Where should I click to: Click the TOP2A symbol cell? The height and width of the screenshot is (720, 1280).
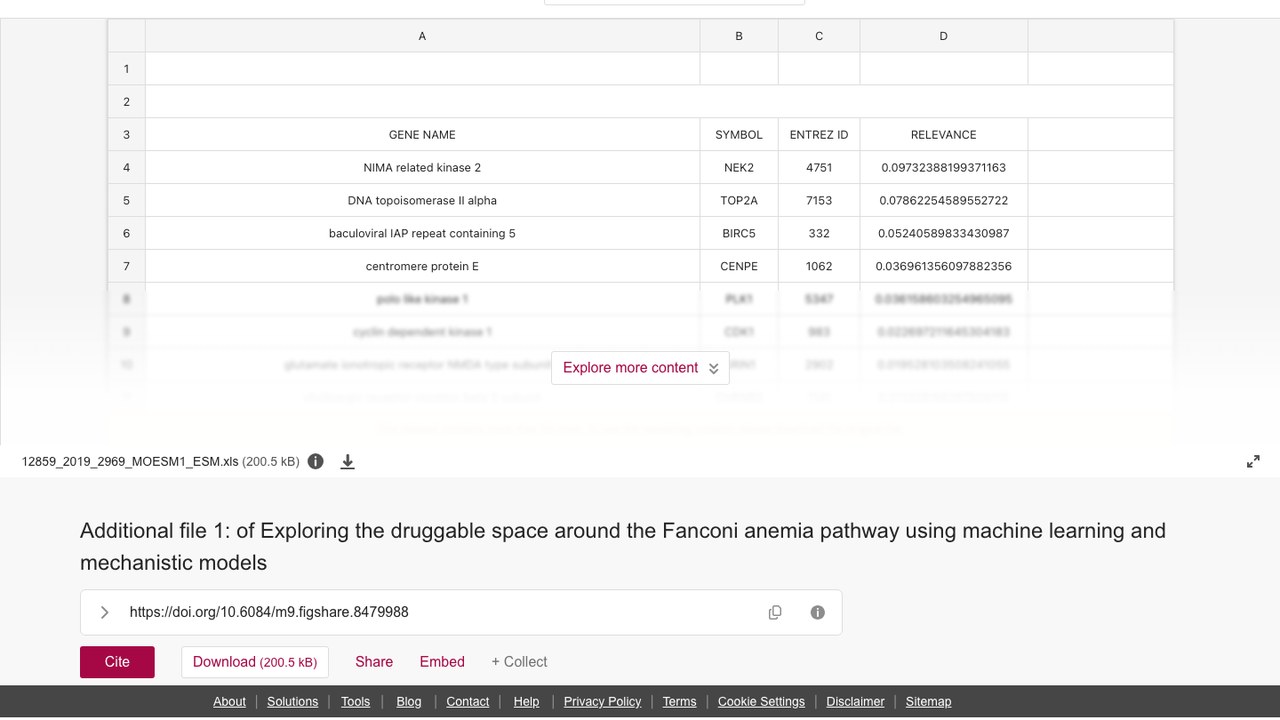click(x=739, y=201)
